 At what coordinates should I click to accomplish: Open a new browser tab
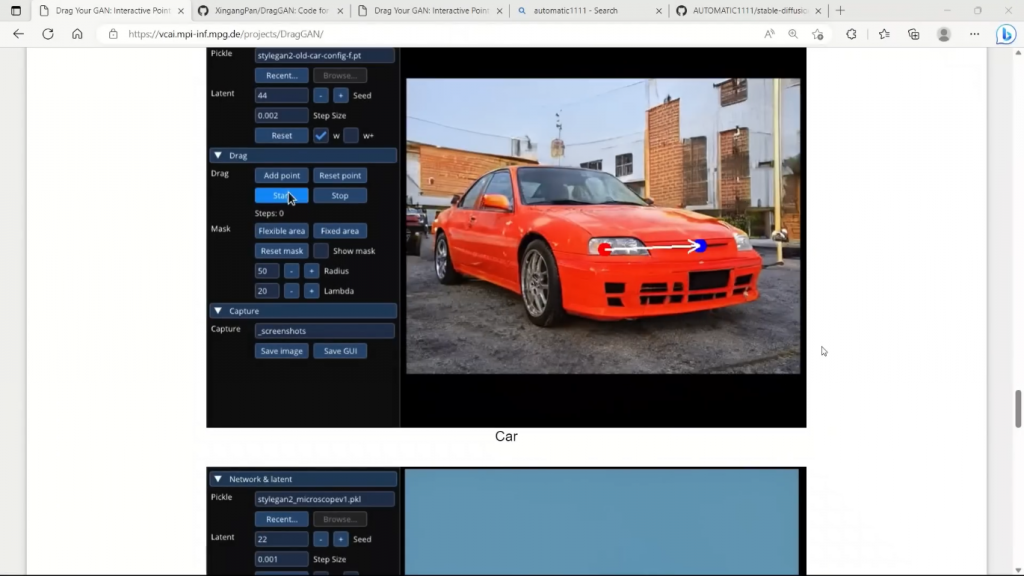pos(840,10)
